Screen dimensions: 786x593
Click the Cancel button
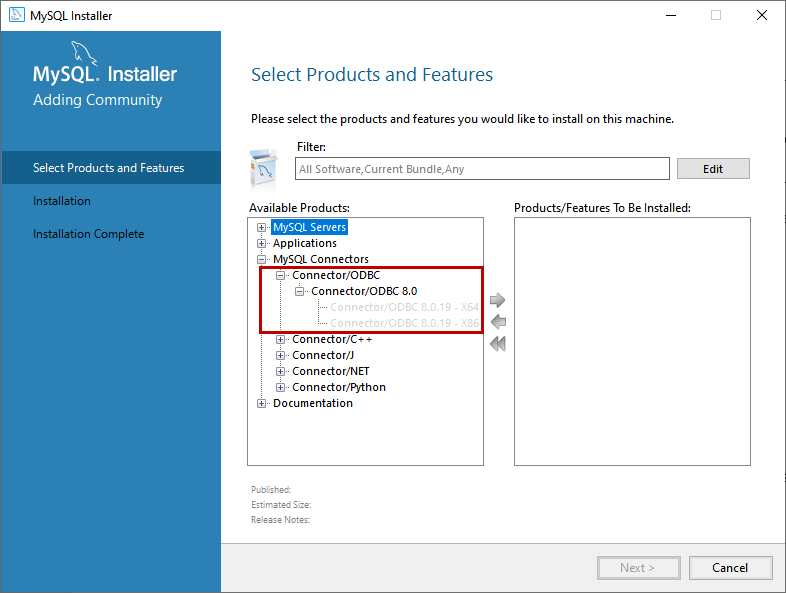click(x=730, y=568)
